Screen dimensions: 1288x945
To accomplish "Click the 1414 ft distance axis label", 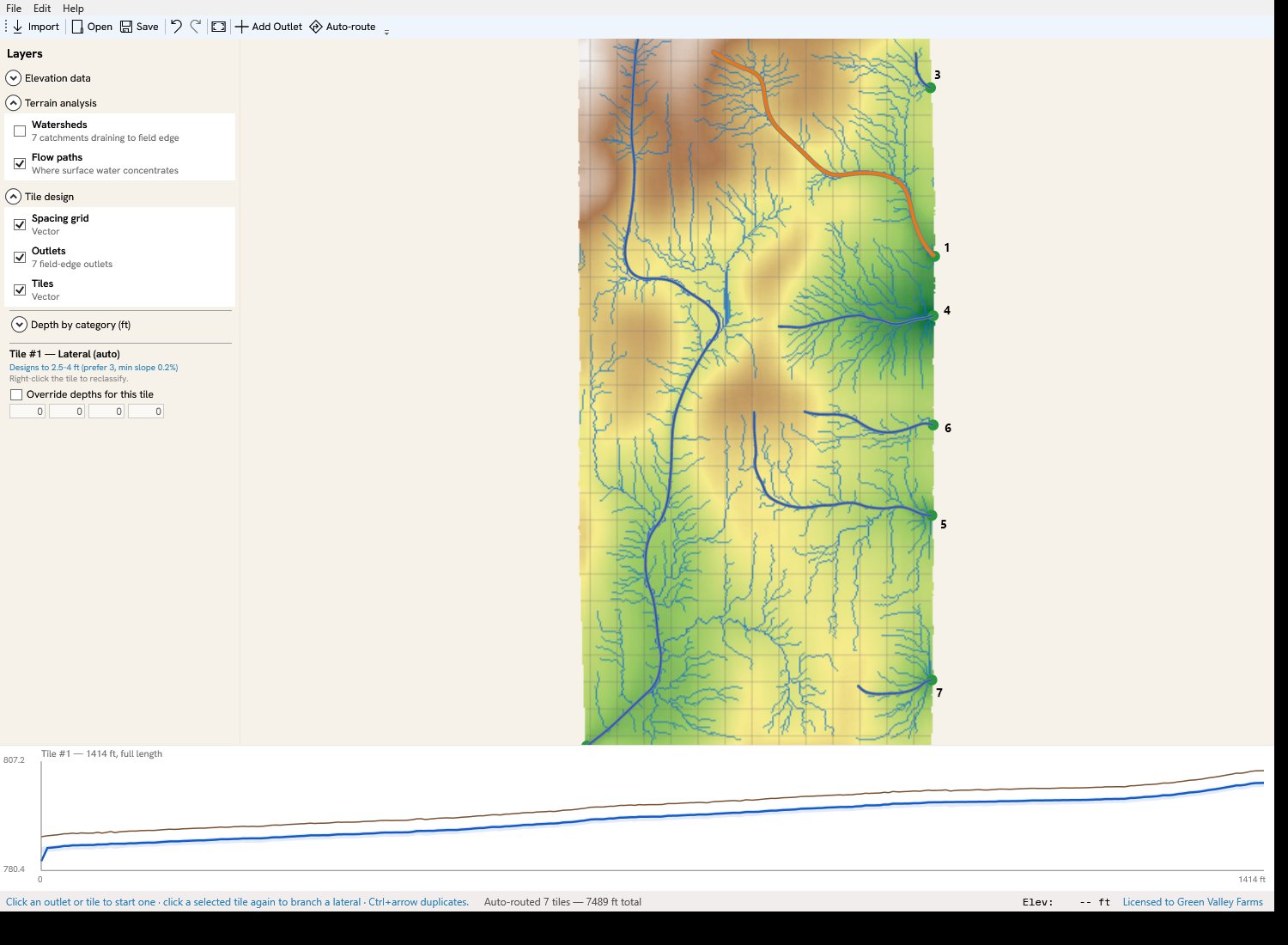I will coord(1252,880).
